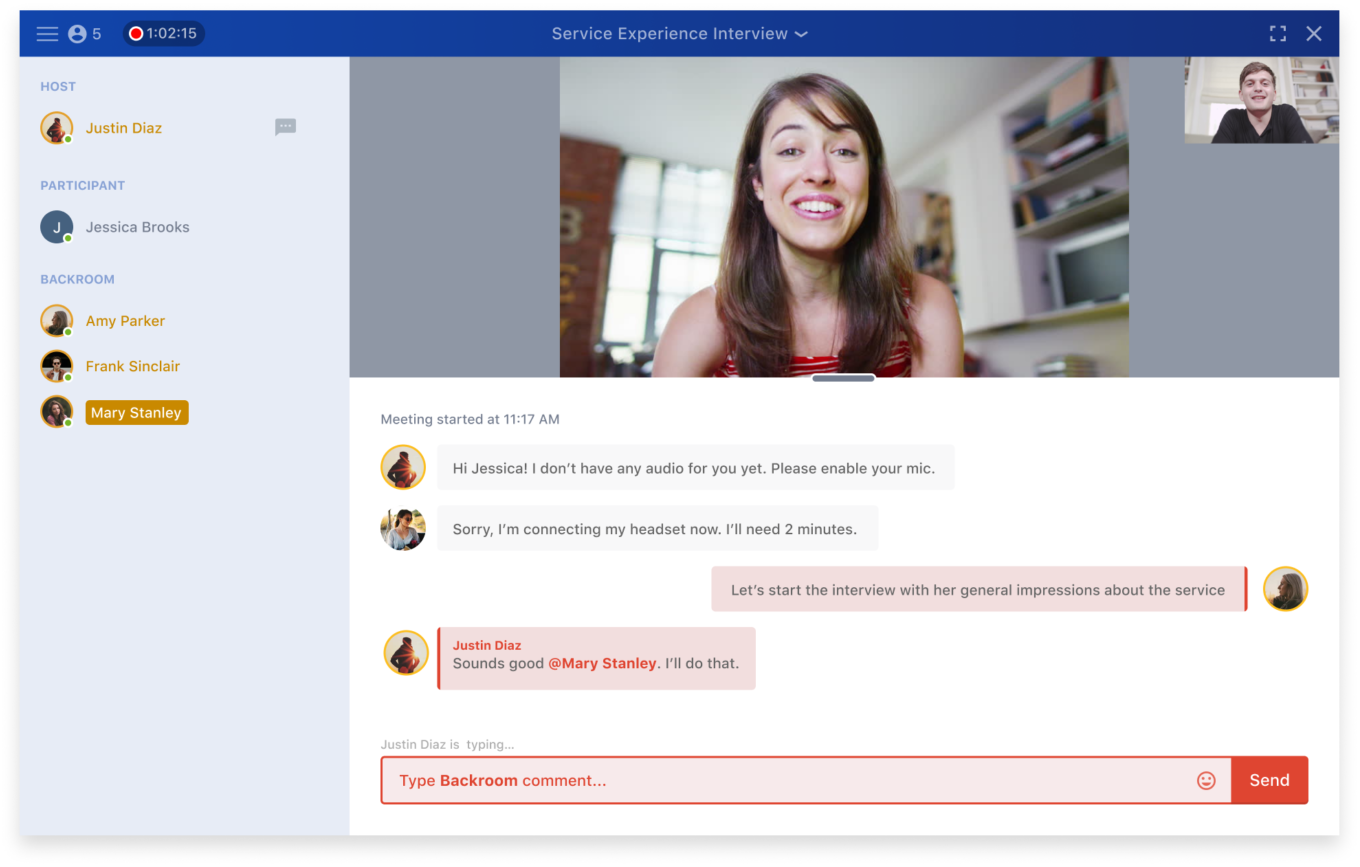
Task: Click the BACKROOM section label
Action: (x=77, y=280)
